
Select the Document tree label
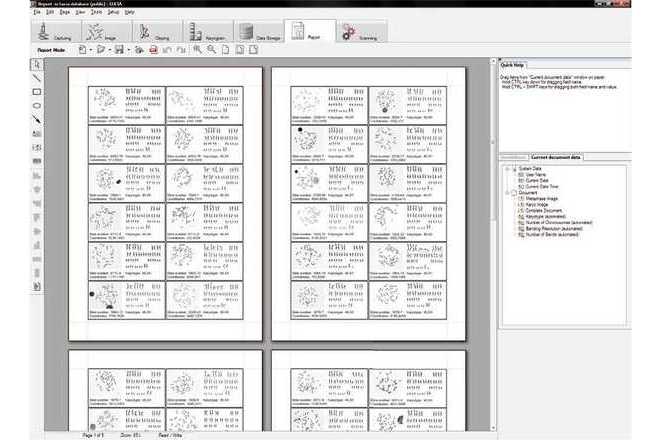(528, 192)
